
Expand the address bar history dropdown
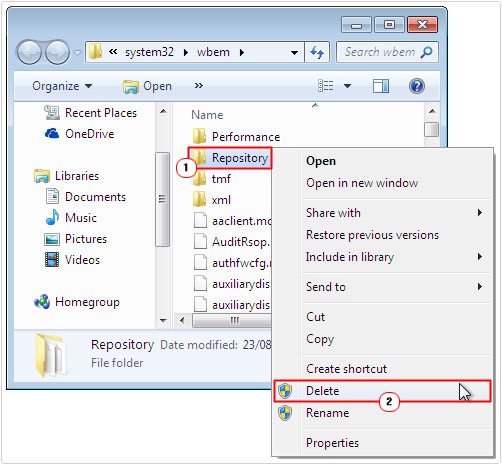[x=294, y=52]
